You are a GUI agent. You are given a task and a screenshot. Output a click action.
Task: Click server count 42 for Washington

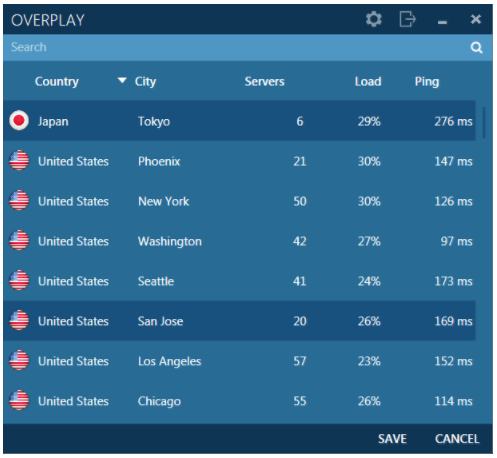300,242
